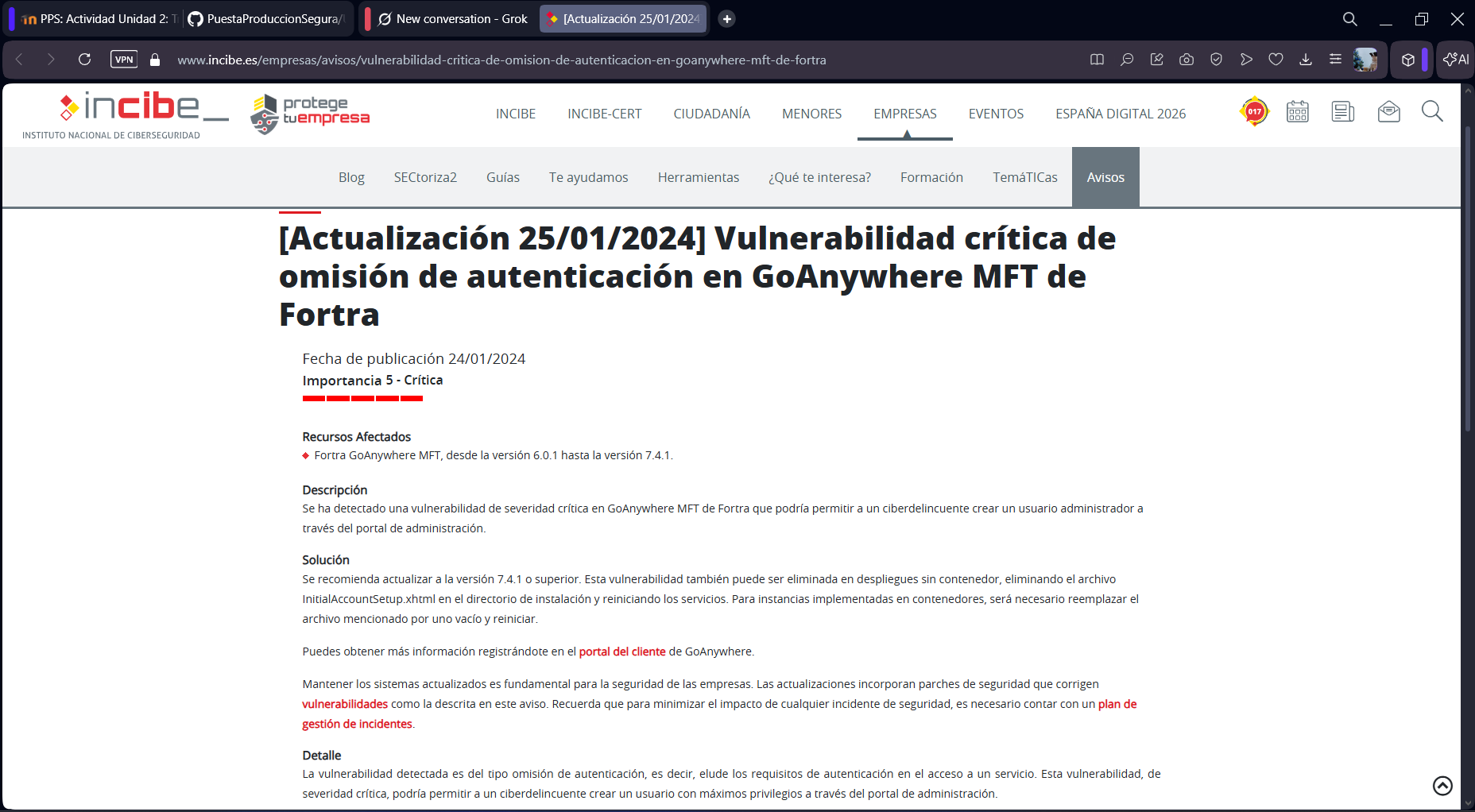Open the INCIBE main menu item
Screen dimensions: 1475x812
[516, 114]
